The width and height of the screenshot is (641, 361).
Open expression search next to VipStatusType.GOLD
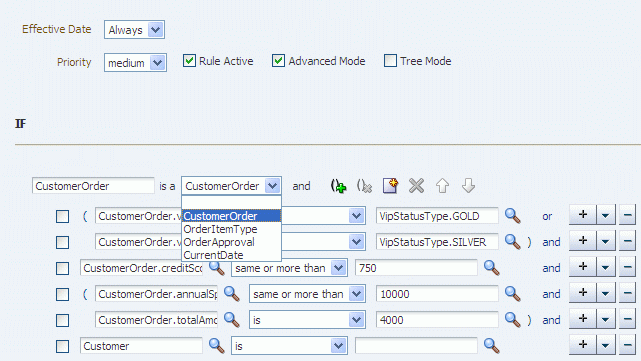click(513, 216)
